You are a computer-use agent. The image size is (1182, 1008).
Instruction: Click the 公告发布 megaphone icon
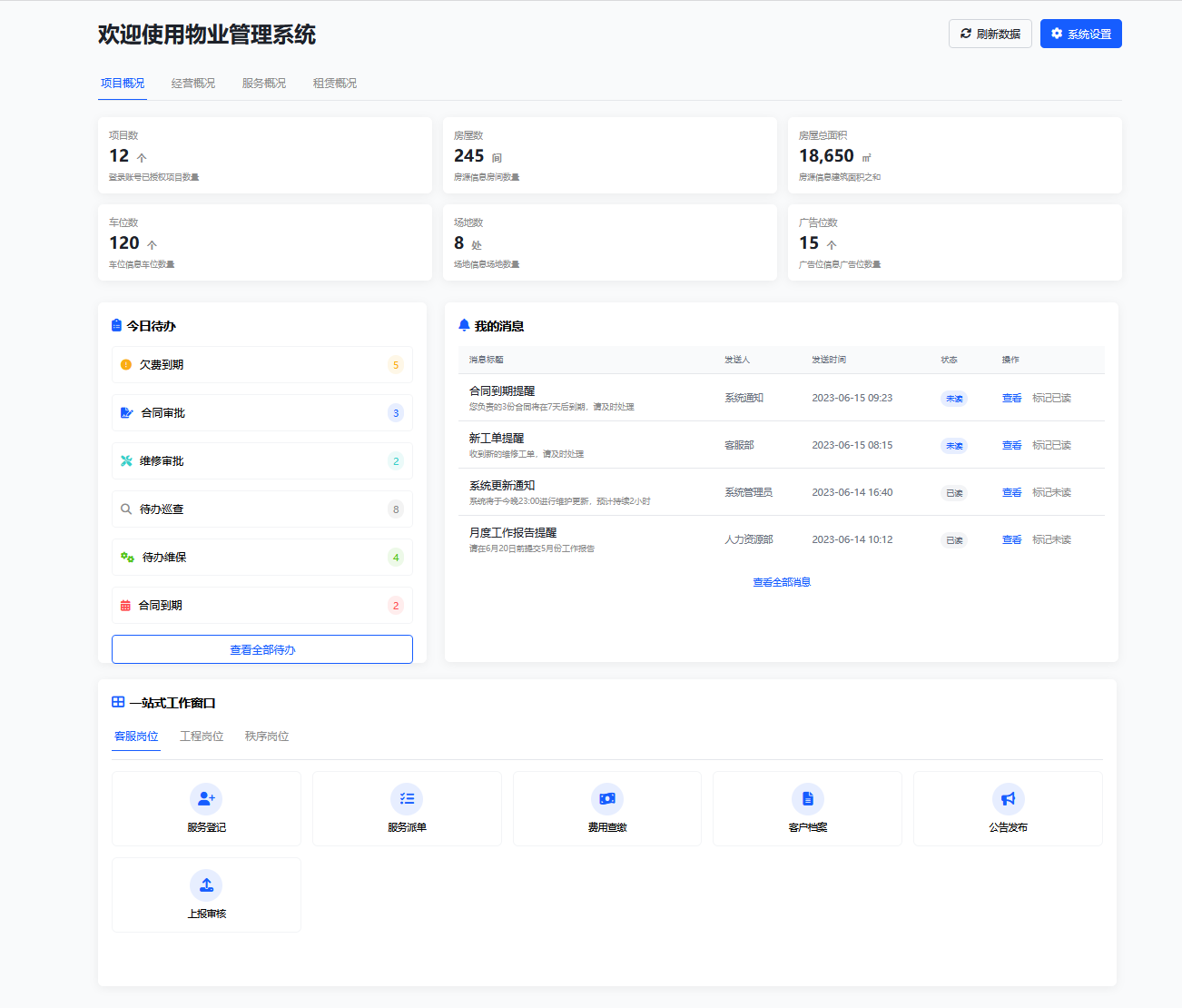point(1008,798)
